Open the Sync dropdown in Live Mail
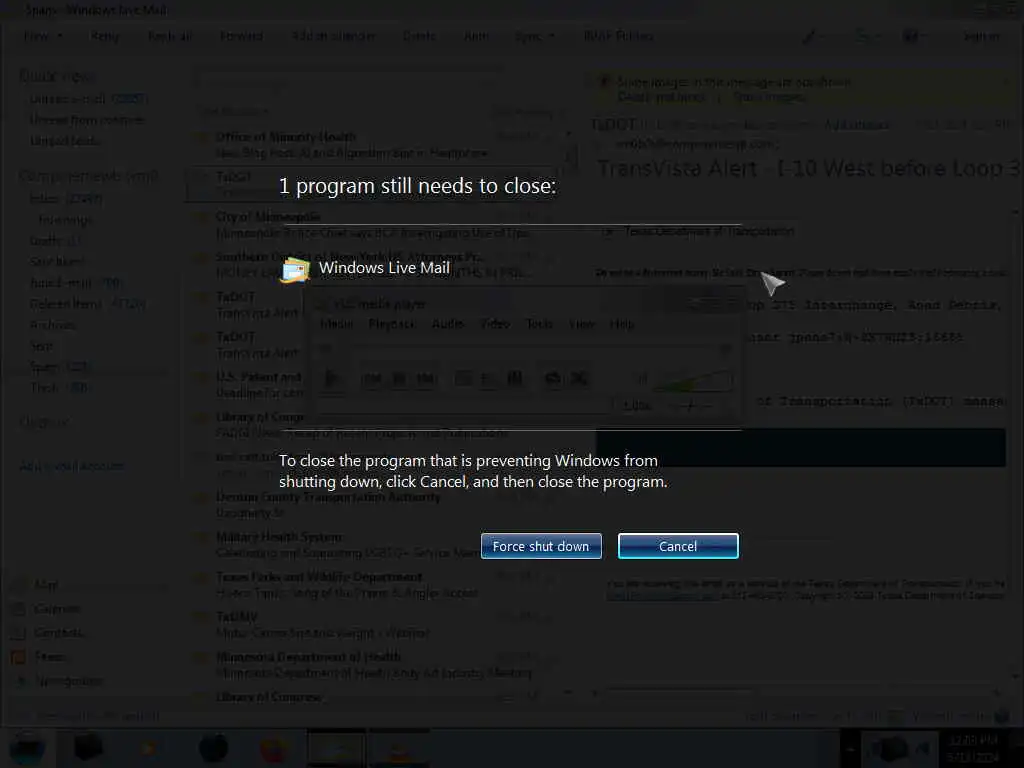1024x768 pixels. click(x=534, y=36)
